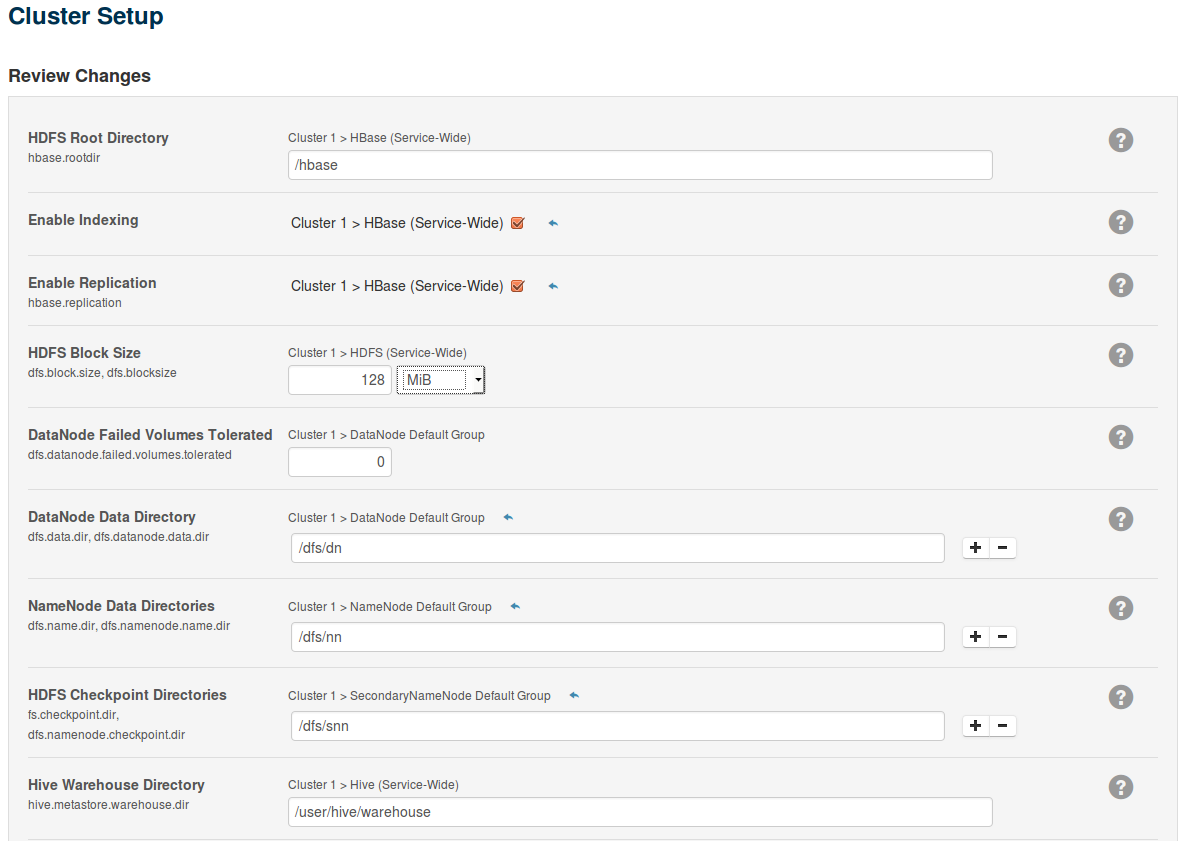
Task: Edit the /dfs/nn NameNode directory field
Action: tap(618, 637)
